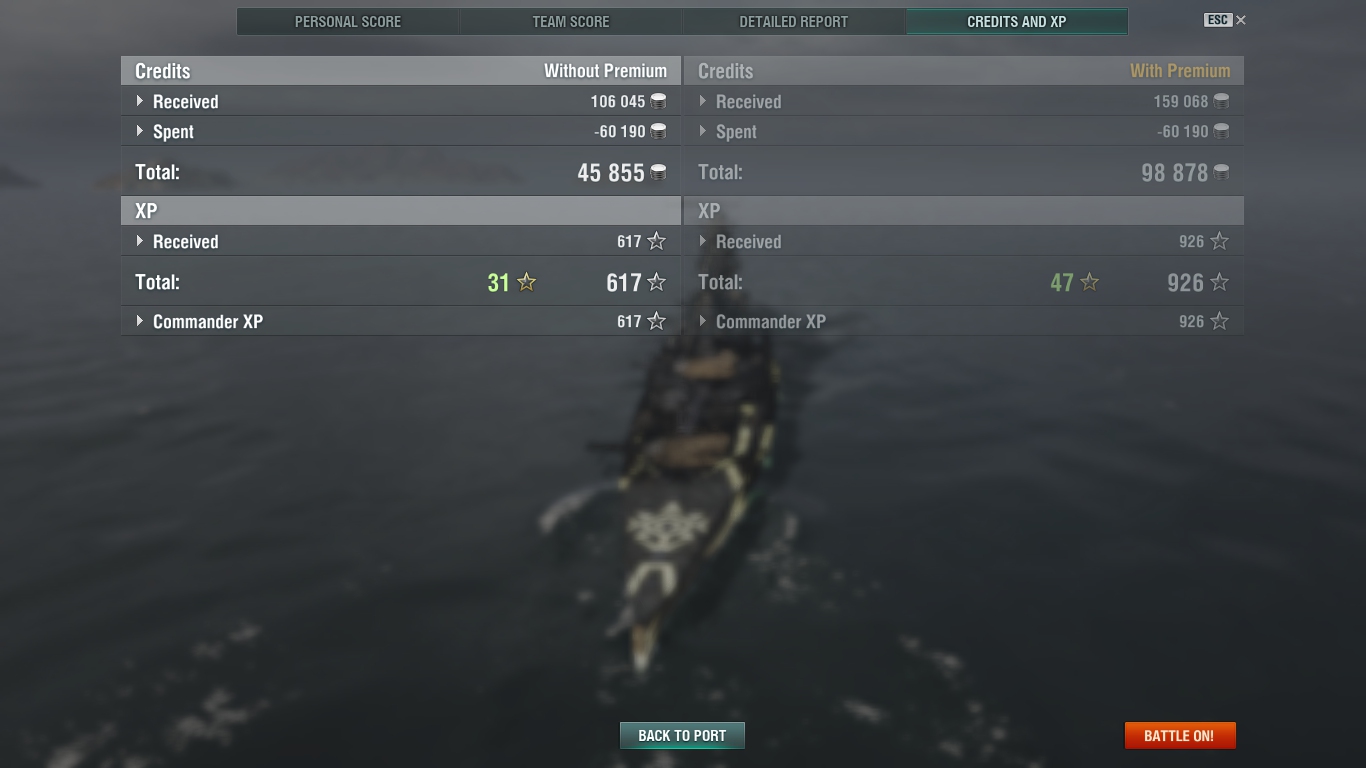Start another match with Battle On!
The height and width of the screenshot is (768, 1366).
coord(1180,735)
